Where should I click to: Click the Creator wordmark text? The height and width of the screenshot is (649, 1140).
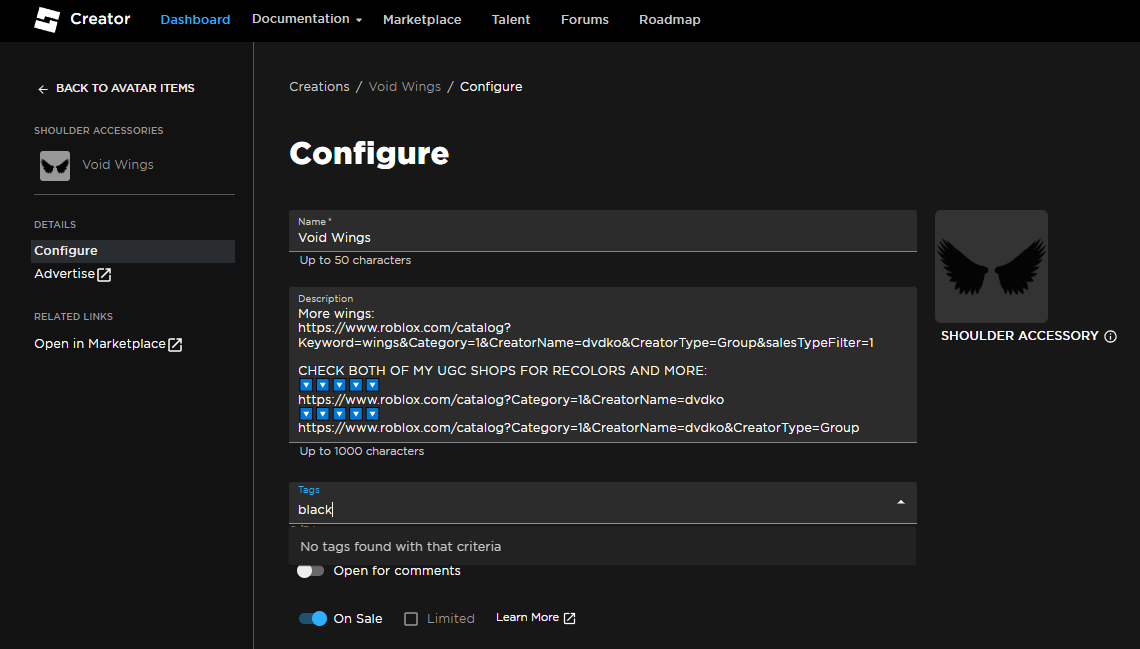pyautogui.click(x=100, y=19)
